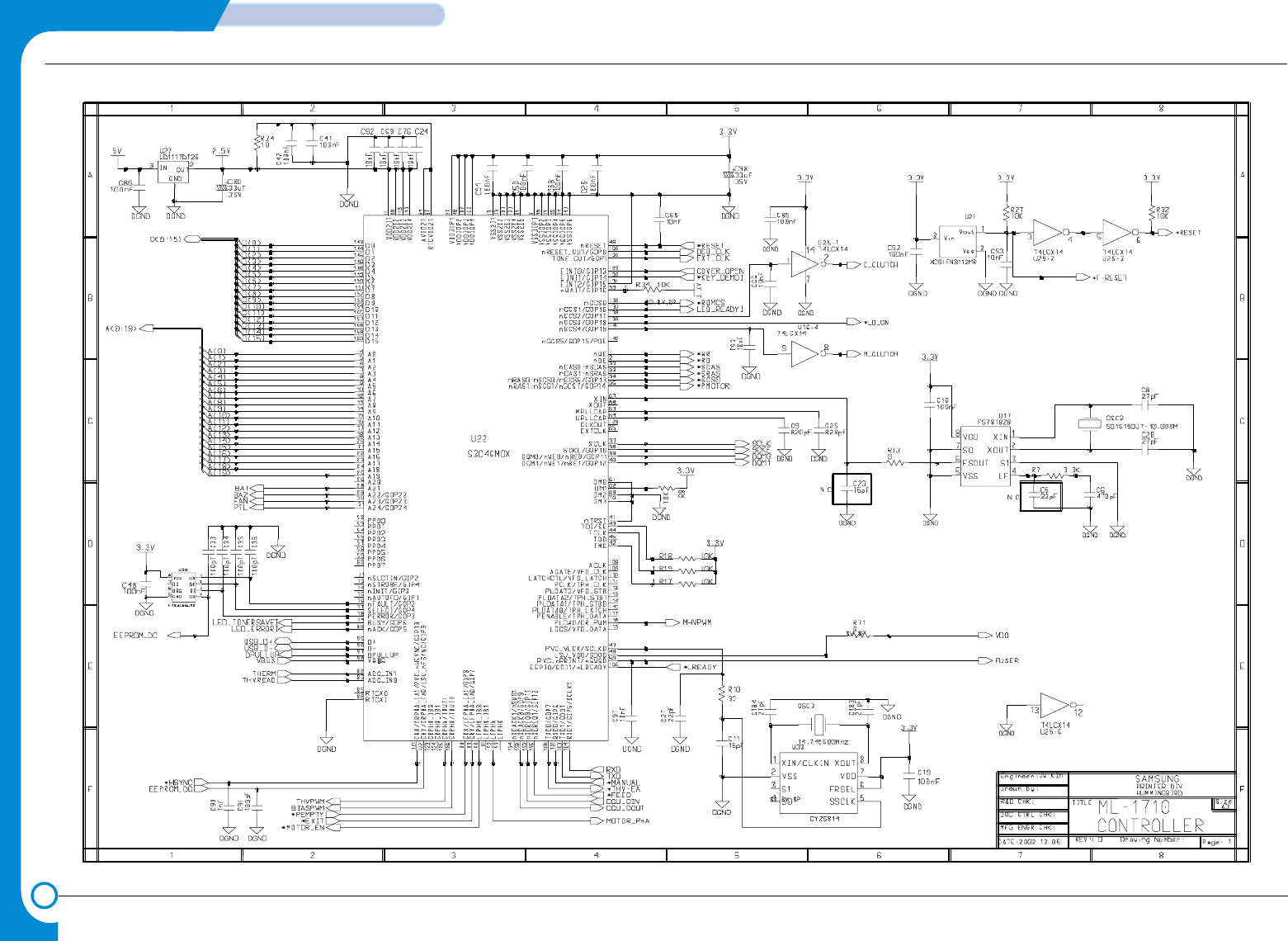Select the M_CLUTCH output label
Viewport: 1288px width, 941px height.
coord(880,354)
